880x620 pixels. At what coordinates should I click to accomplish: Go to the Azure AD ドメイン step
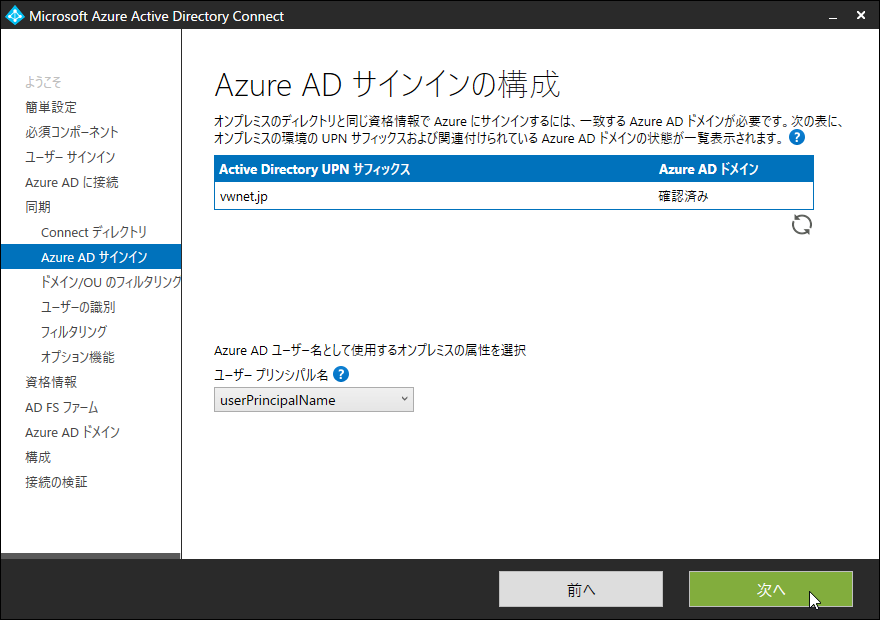pos(72,432)
